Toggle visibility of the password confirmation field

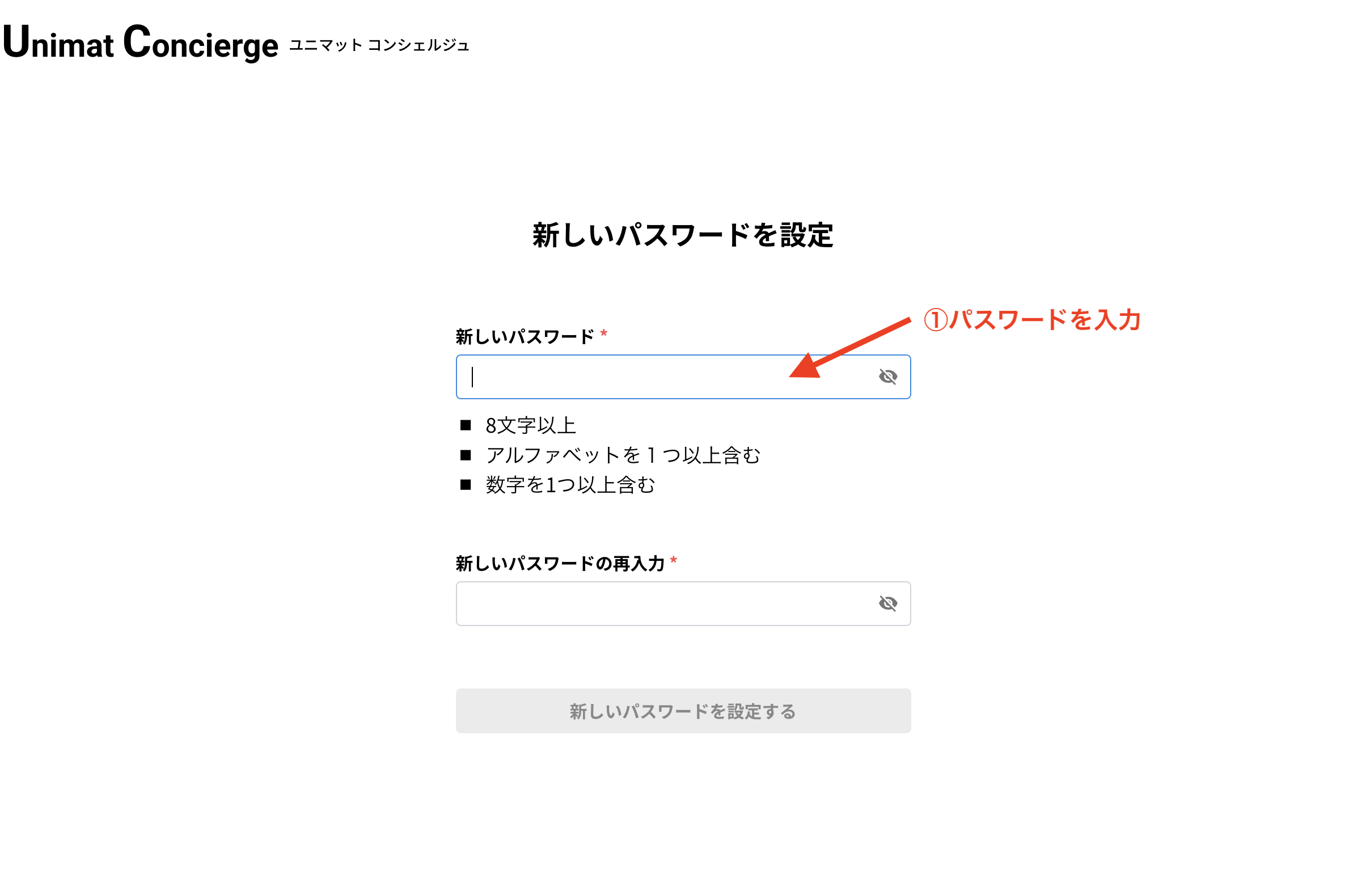(x=888, y=603)
